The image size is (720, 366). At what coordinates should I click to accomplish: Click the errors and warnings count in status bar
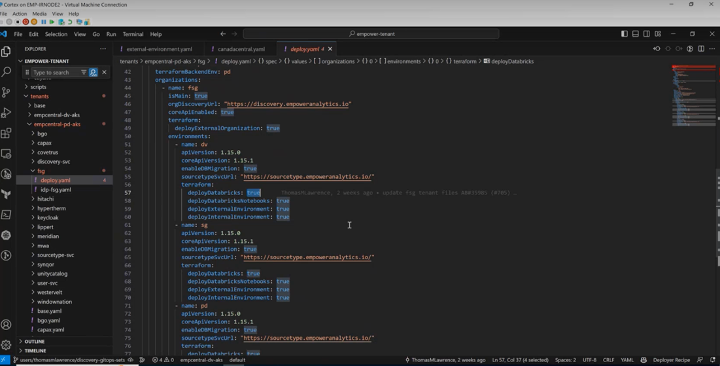(x=163, y=360)
